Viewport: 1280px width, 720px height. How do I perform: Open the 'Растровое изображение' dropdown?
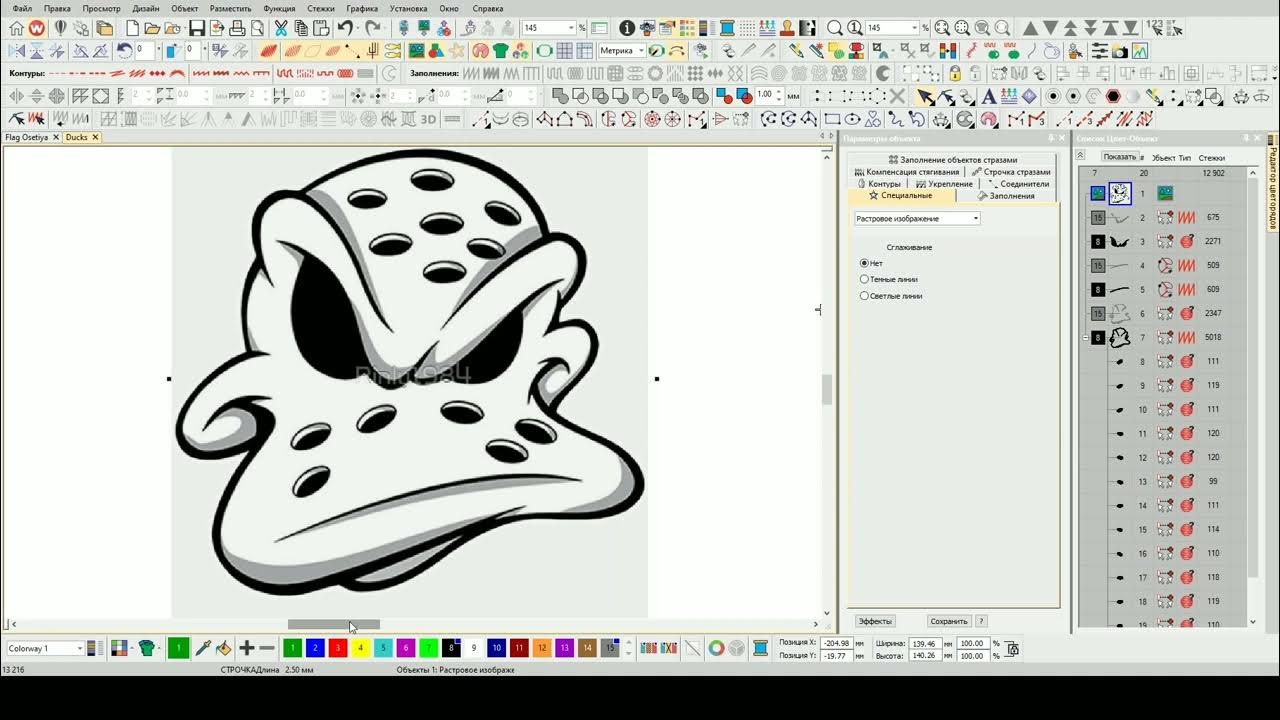point(917,218)
